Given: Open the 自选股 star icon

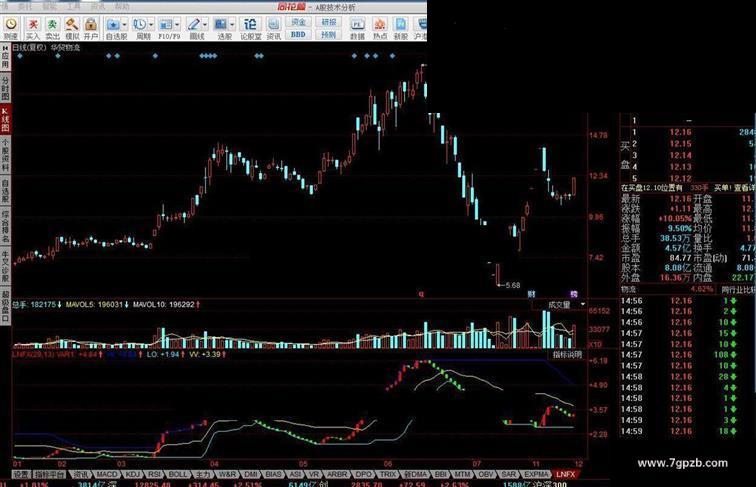Looking at the screenshot, I should [x=113, y=25].
